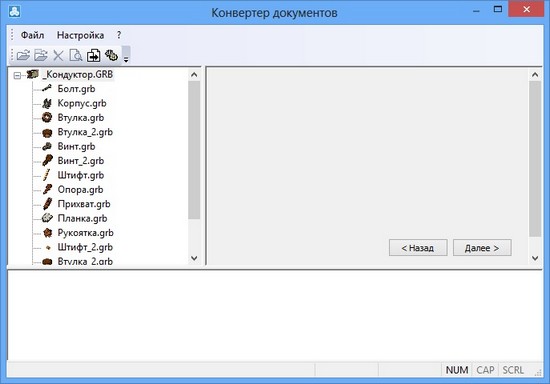Open the Файл menu

pos(32,35)
